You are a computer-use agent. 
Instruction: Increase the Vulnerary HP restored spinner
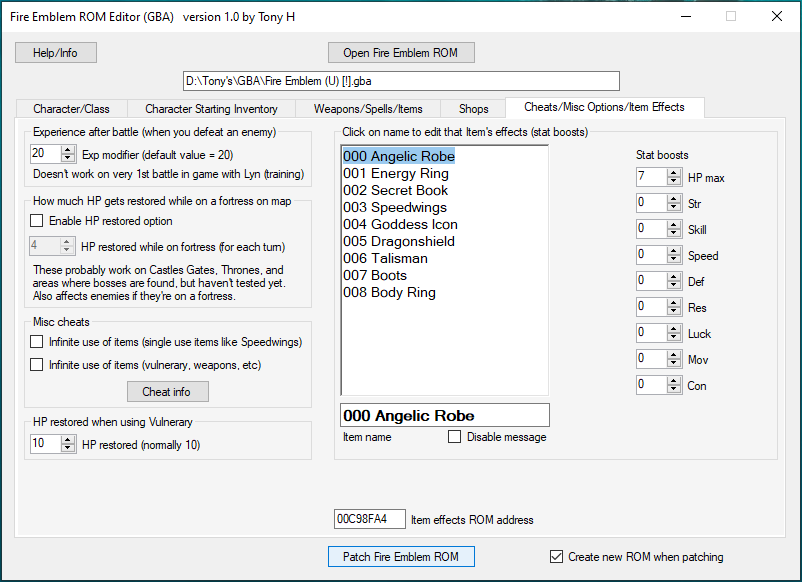click(x=68, y=440)
